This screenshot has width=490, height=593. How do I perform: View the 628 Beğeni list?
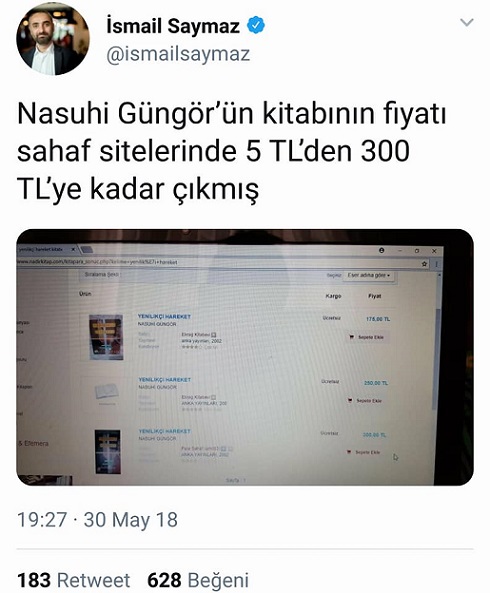click(198, 580)
